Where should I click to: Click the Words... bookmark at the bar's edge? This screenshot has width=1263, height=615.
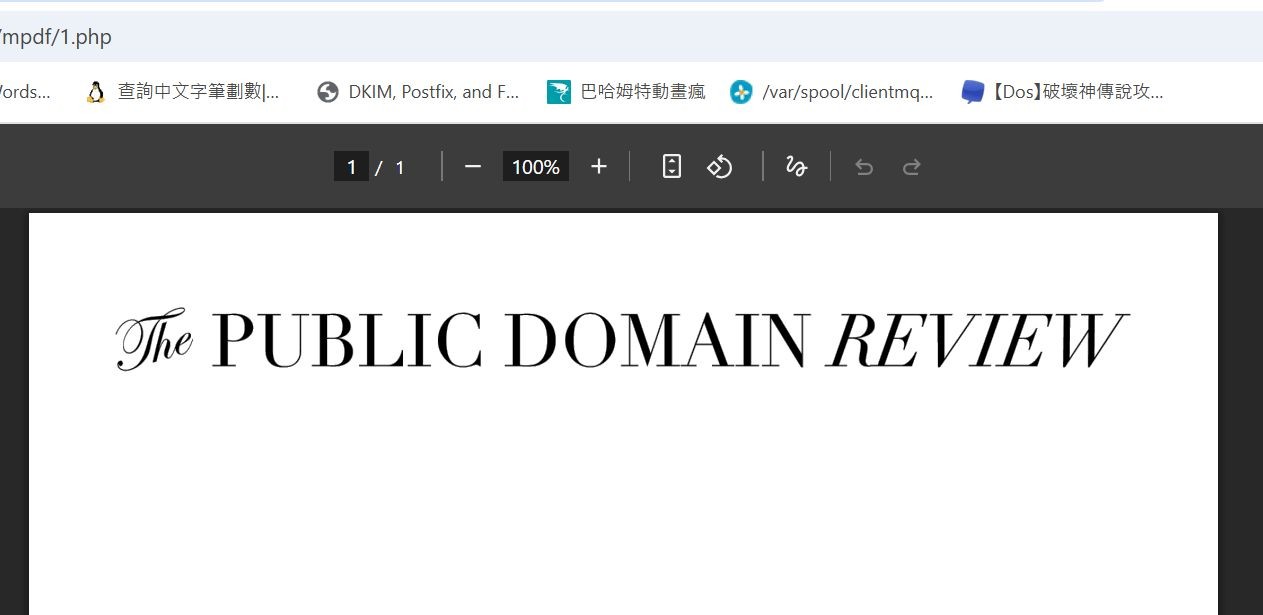click(26, 92)
